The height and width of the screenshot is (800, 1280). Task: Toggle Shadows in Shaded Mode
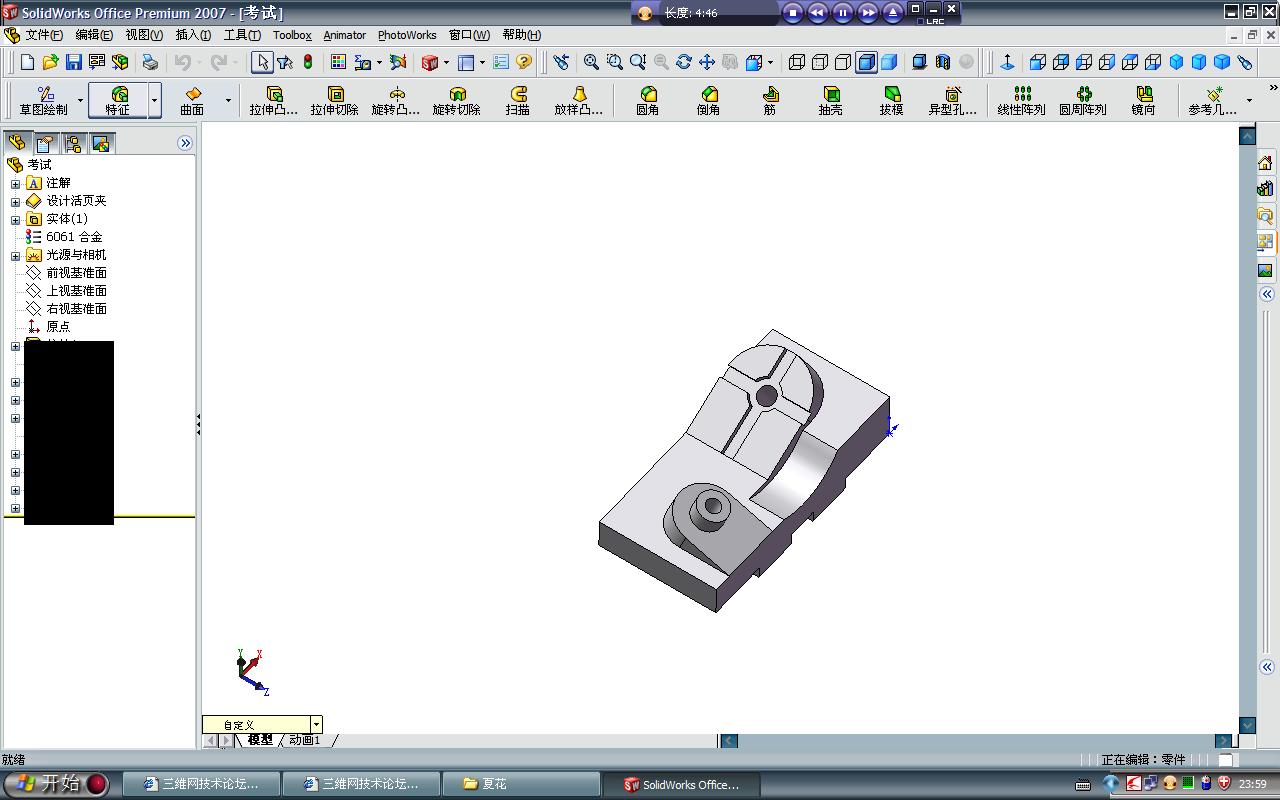coord(920,62)
